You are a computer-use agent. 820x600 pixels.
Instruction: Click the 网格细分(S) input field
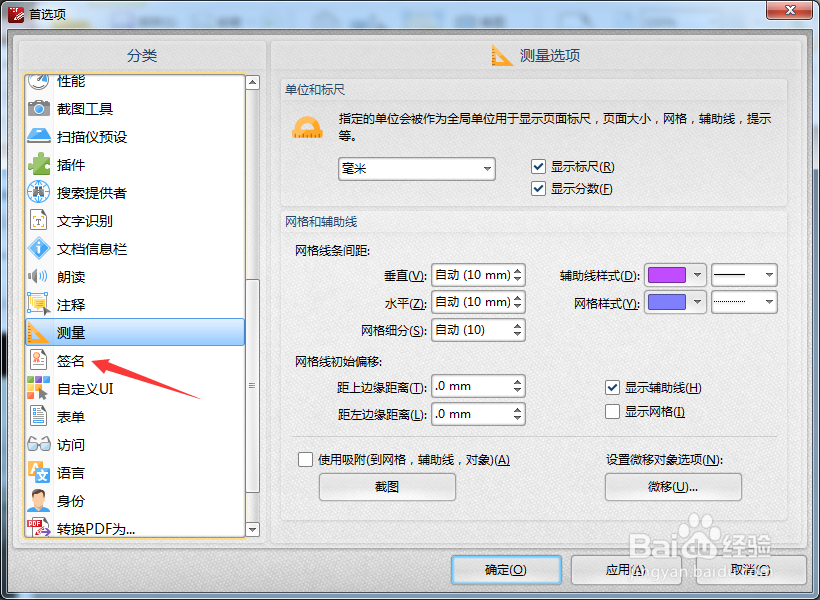coord(478,330)
